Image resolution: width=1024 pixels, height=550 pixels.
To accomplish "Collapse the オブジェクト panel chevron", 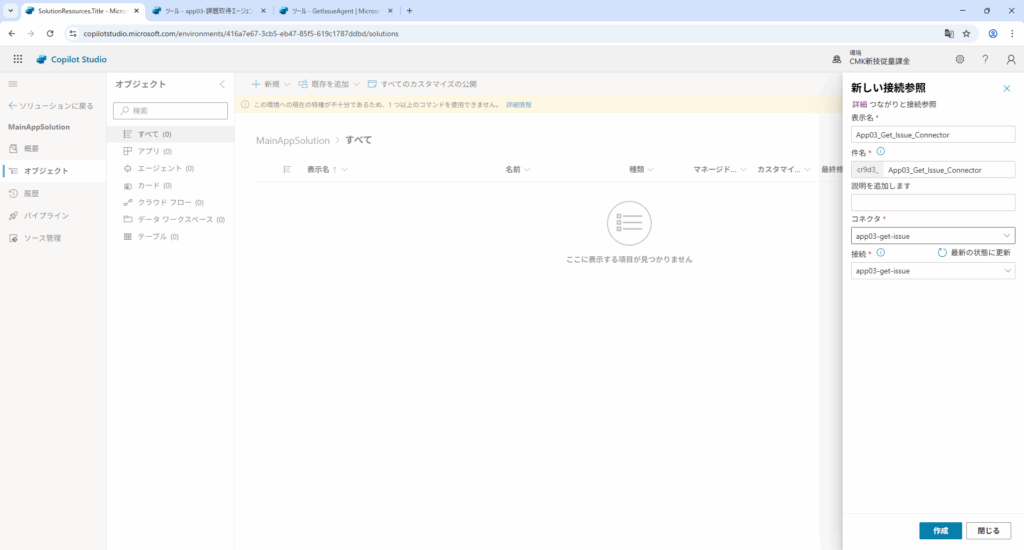I will [222, 85].
